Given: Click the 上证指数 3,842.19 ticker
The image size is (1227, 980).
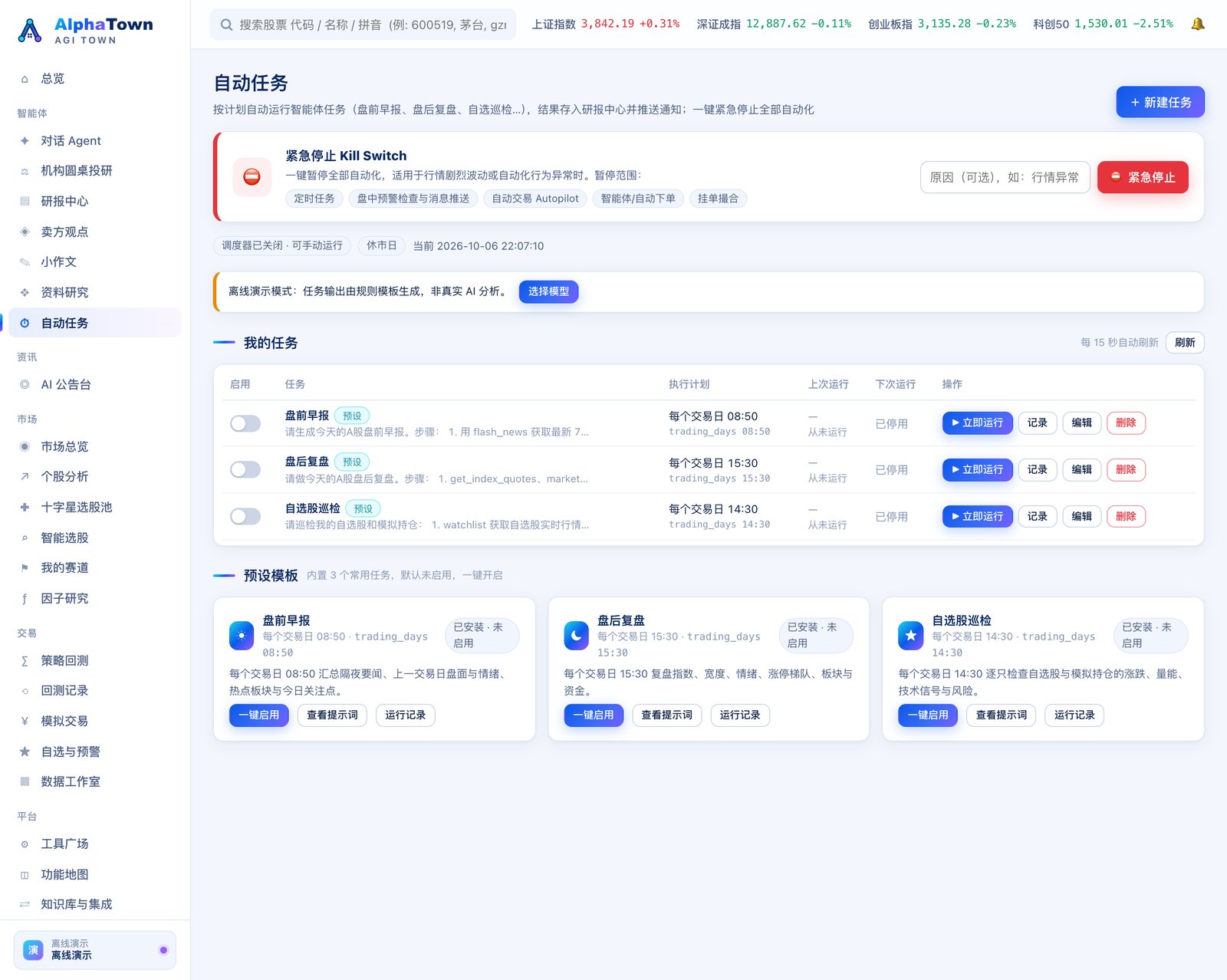Looking at the screenshot, I should [606, 24].
